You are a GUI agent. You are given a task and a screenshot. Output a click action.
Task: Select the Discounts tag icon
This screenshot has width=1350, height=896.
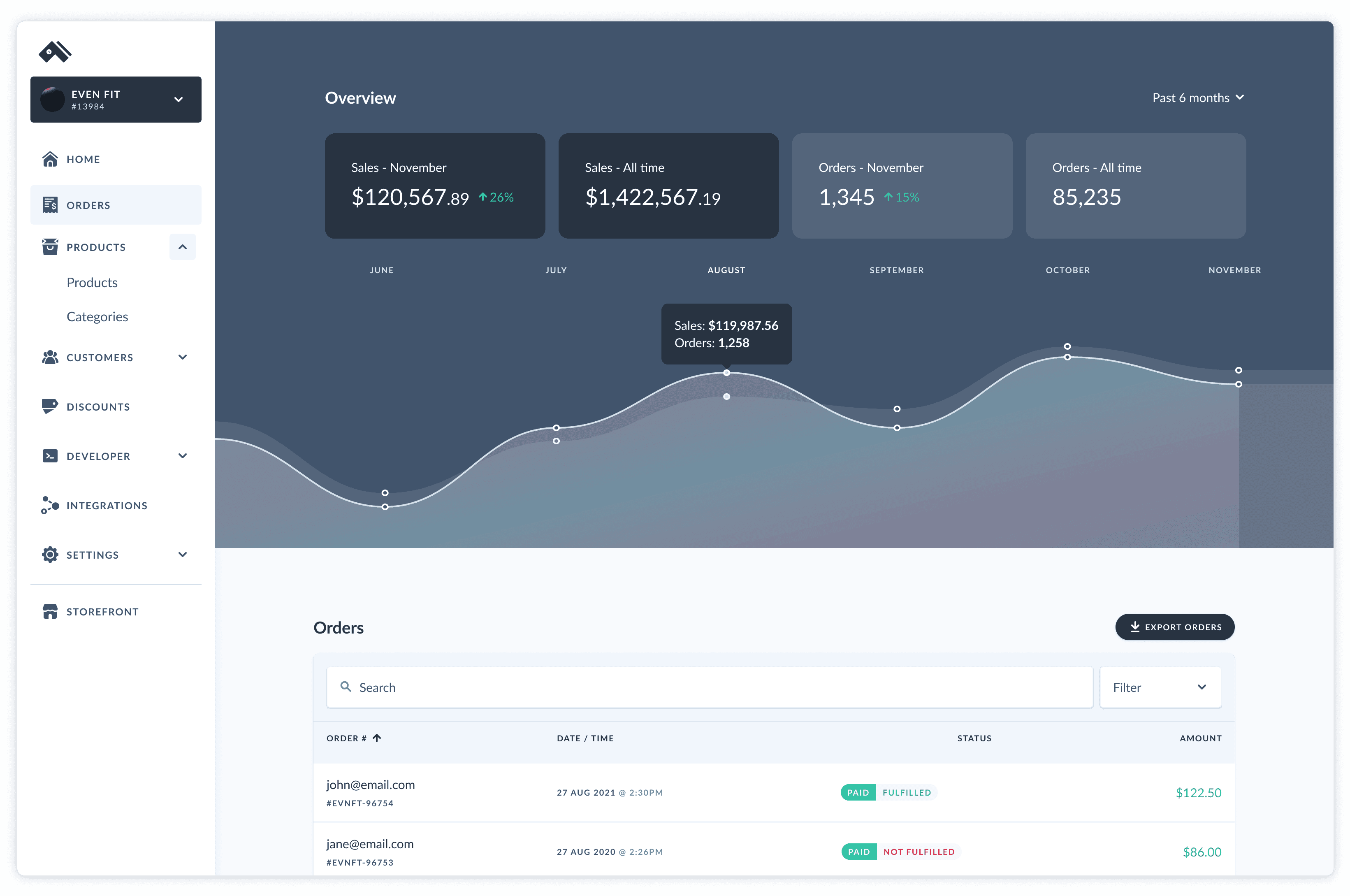coord(50,406)
